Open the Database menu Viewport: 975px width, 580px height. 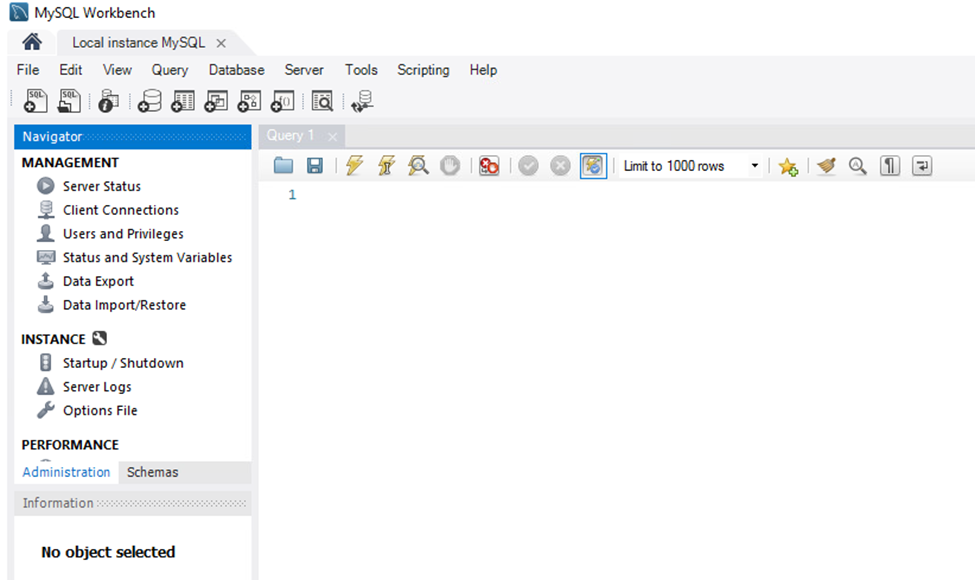pyautogui.click(x=236, y=70)
